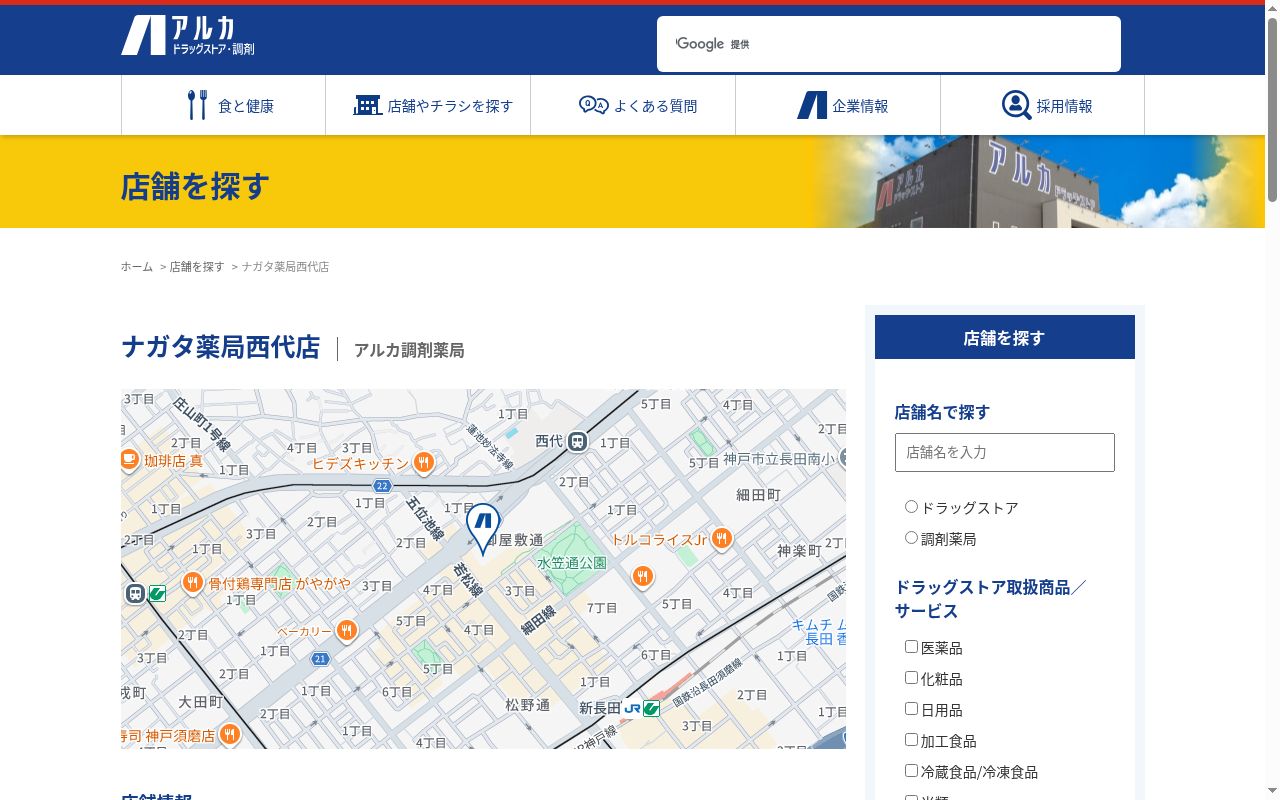
Task: Open the 採用情報 menu item
Action: pyautogui.click(x=1042, y=105)
